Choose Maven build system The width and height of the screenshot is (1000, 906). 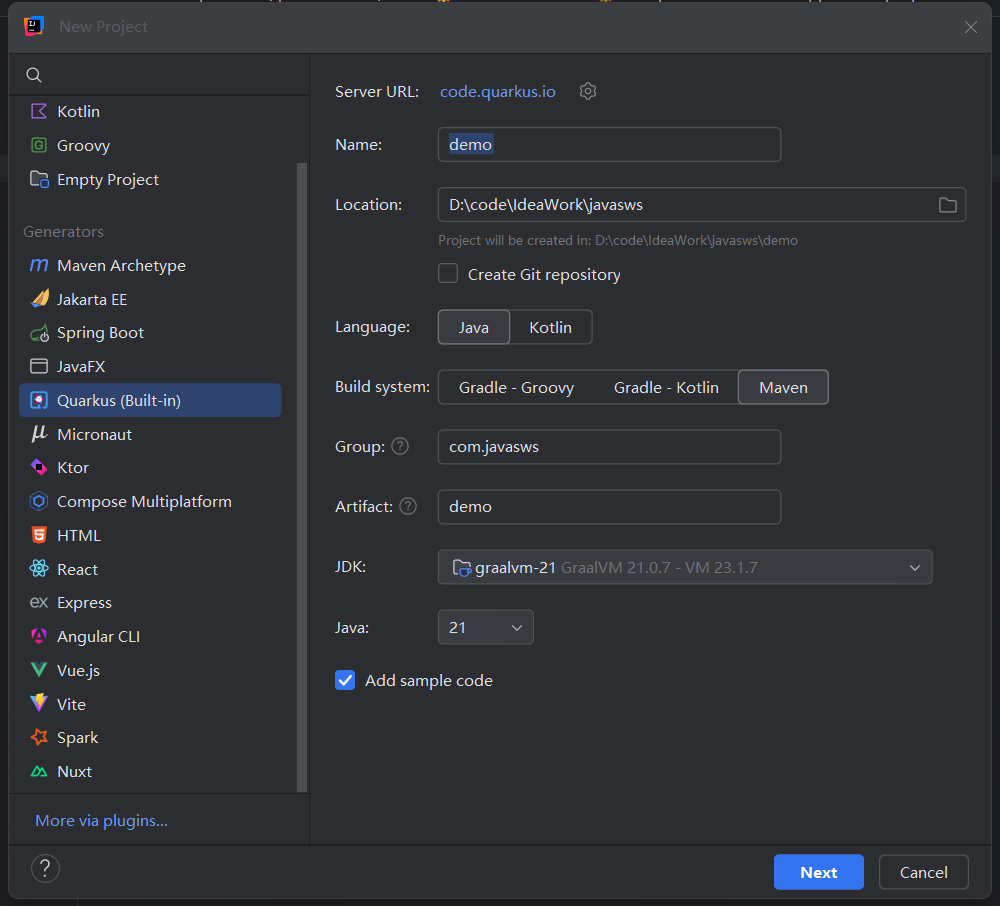(x=783, y=387)
